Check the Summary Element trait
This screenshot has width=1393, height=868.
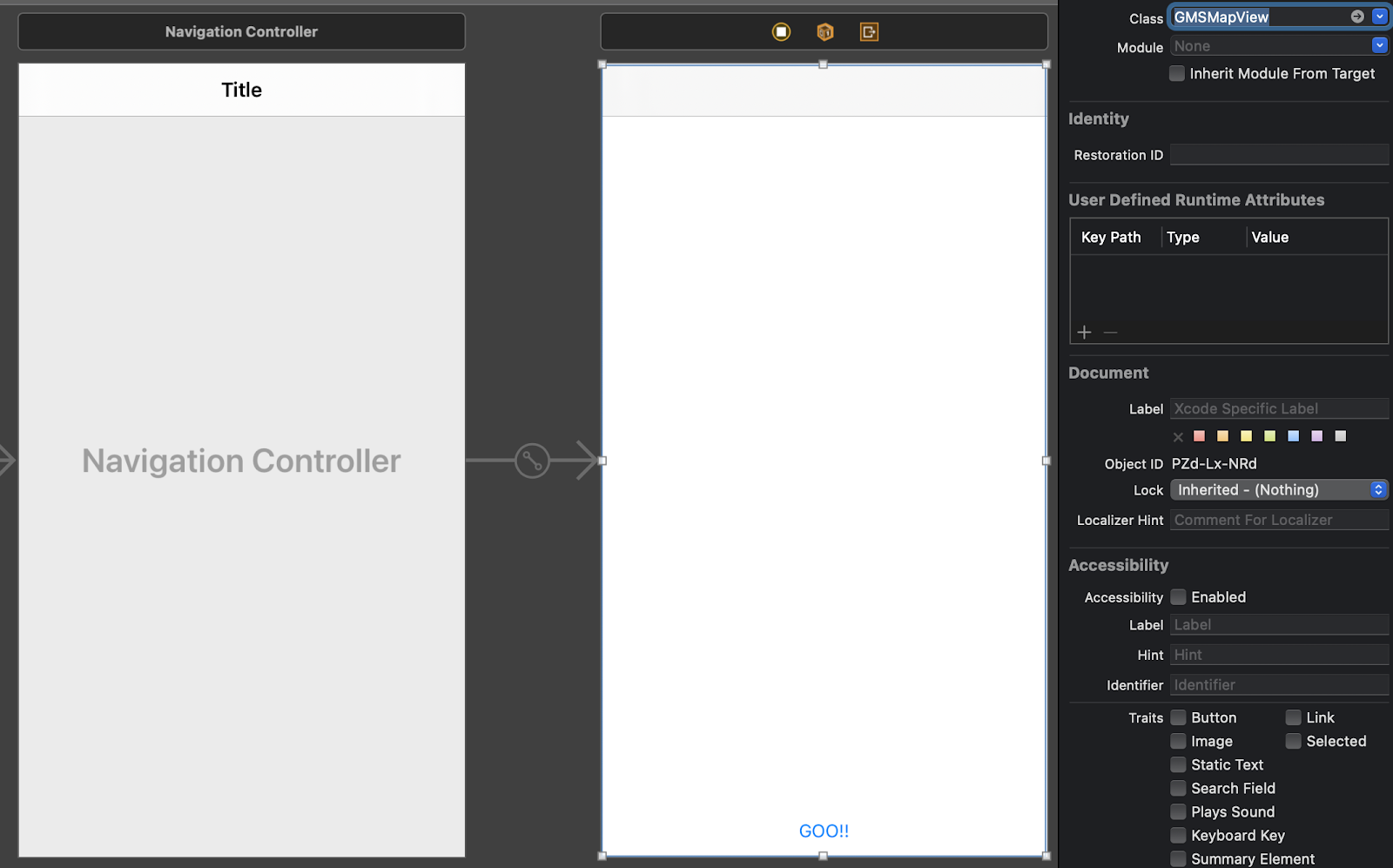[1178, 858]
